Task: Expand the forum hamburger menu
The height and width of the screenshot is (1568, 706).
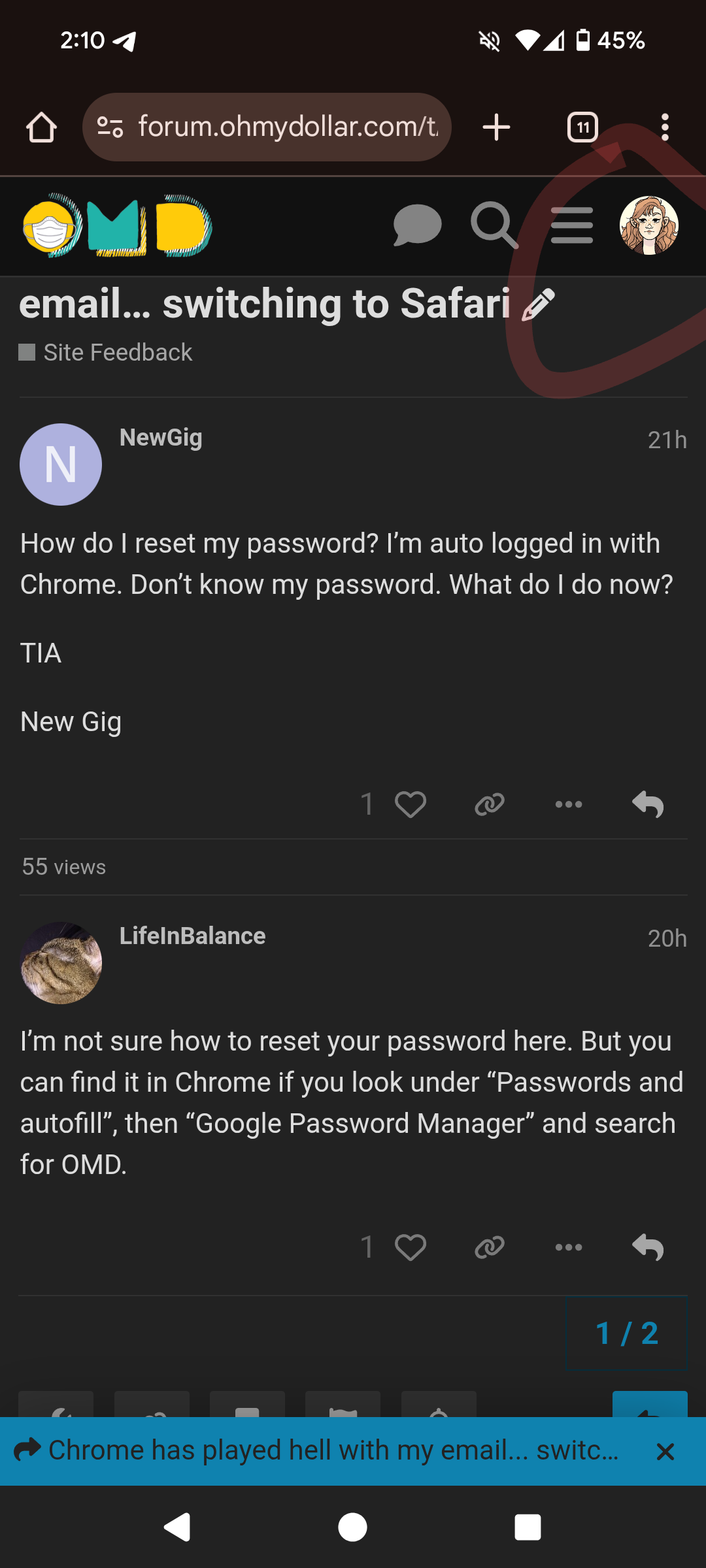Action: 571,226
